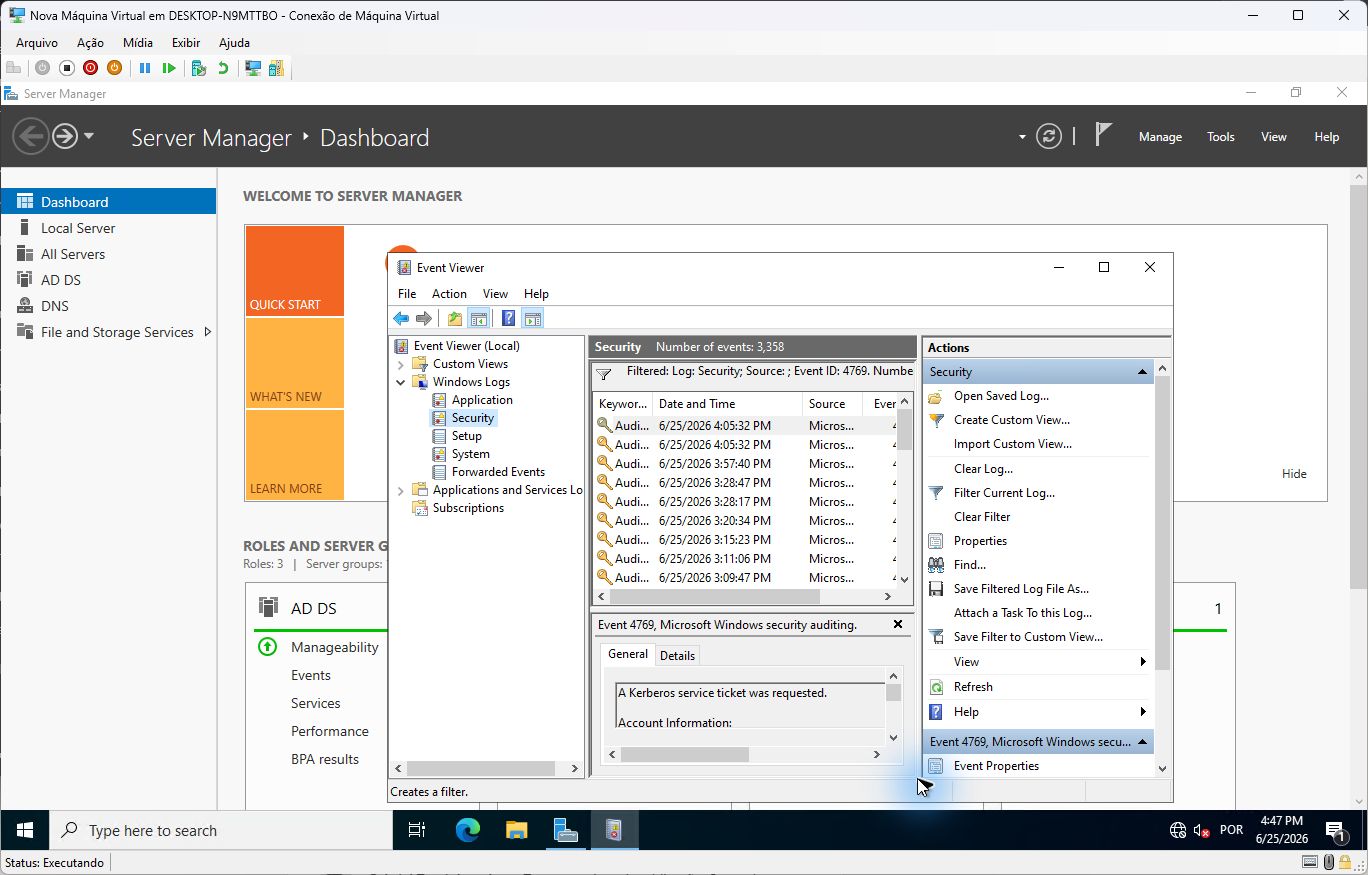Screen dimensions: 1368x875
Task: Open the Tools menu in Server Manager
Action: coord(1220,137)
